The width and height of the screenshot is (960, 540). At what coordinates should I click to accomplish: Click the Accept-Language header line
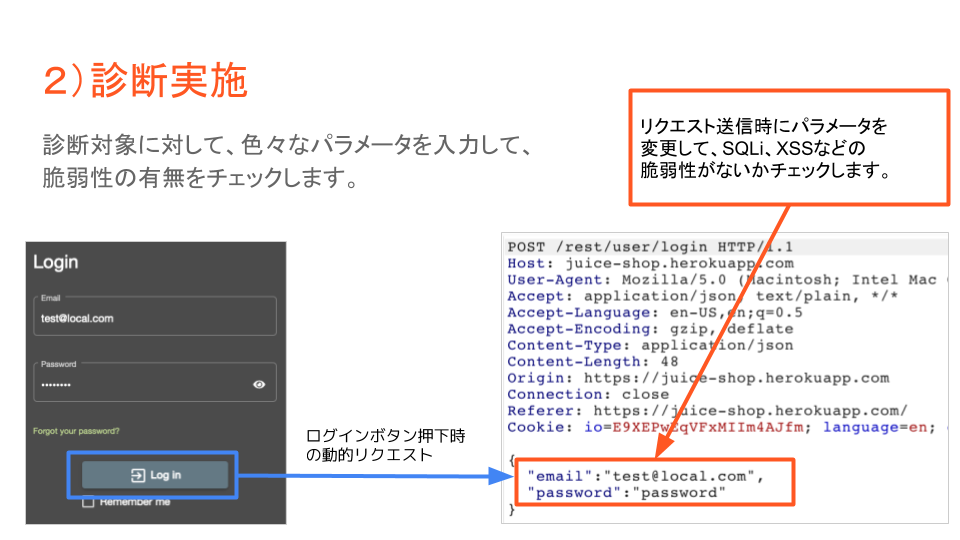pos(654,313)
